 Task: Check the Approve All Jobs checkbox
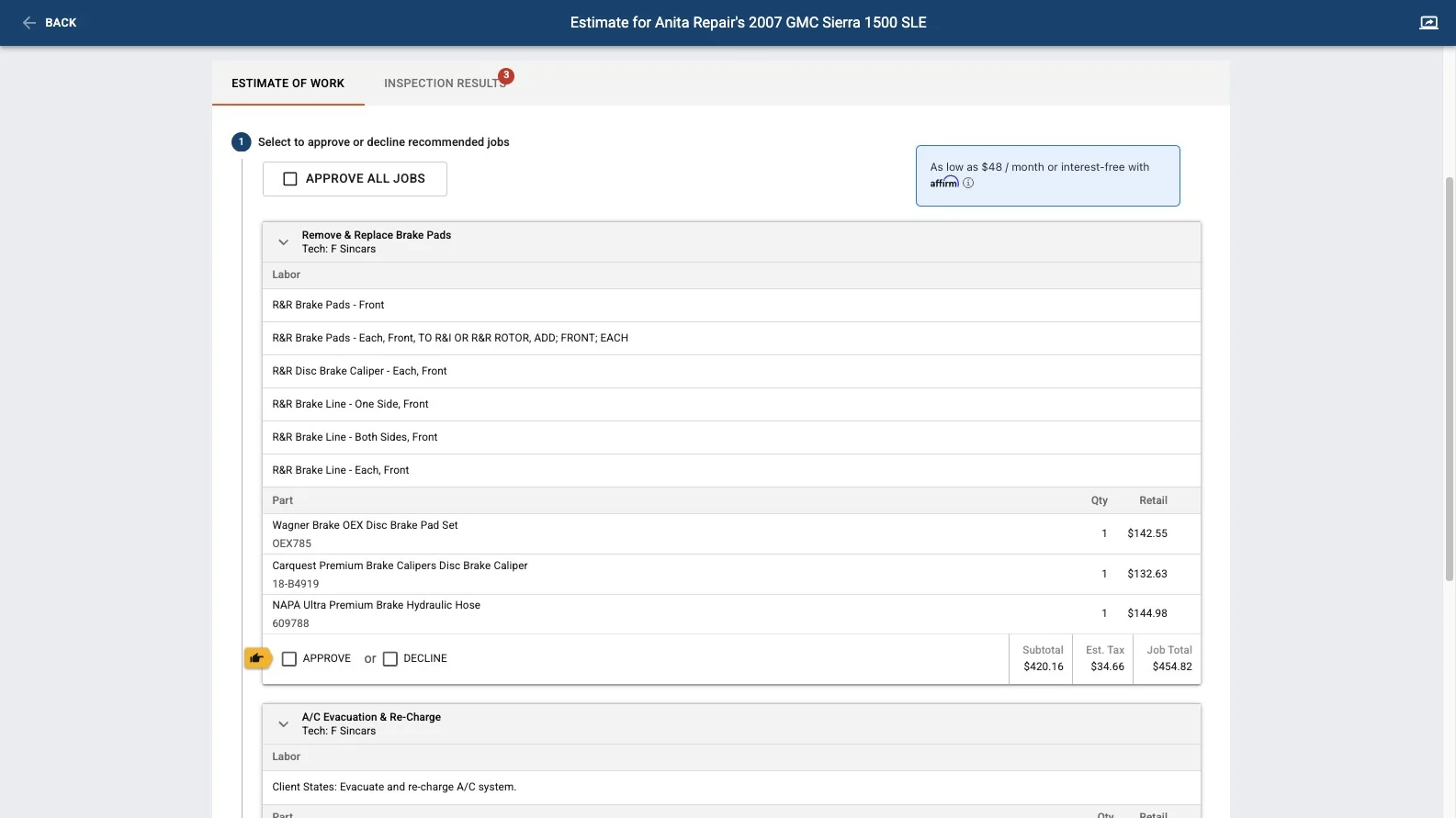[x=290, y=179]
